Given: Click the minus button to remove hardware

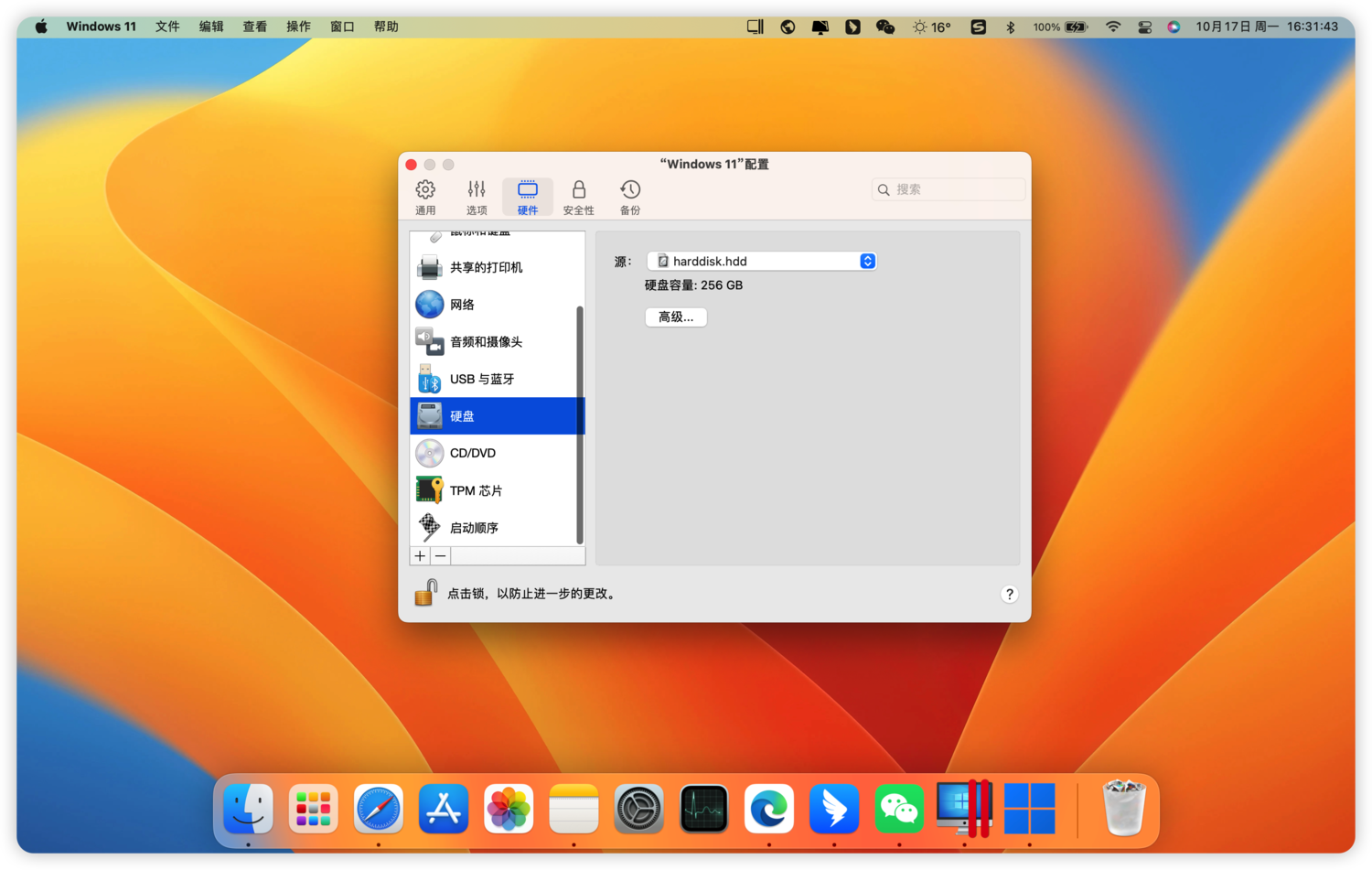Looking at the screenshot, I should [441, 556].
